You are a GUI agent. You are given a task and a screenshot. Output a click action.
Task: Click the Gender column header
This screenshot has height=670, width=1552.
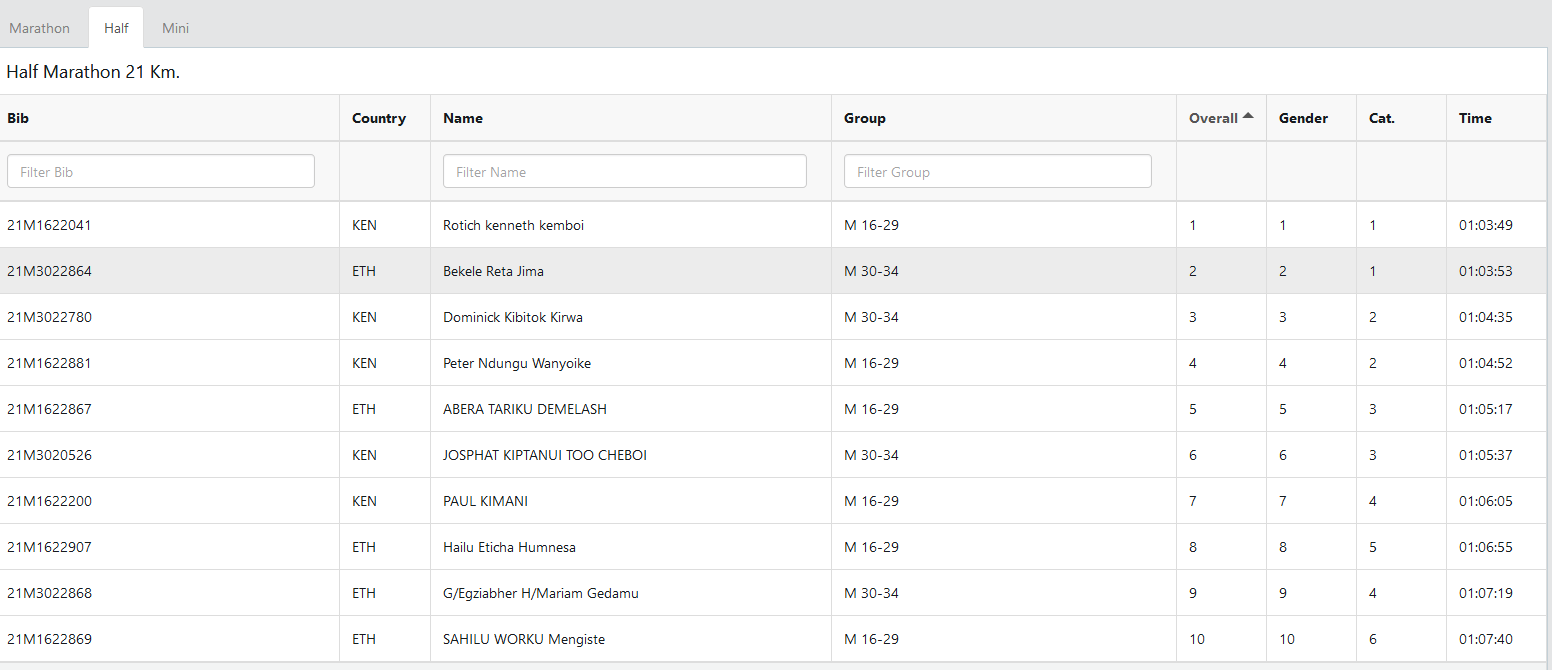pos(1303,118)
